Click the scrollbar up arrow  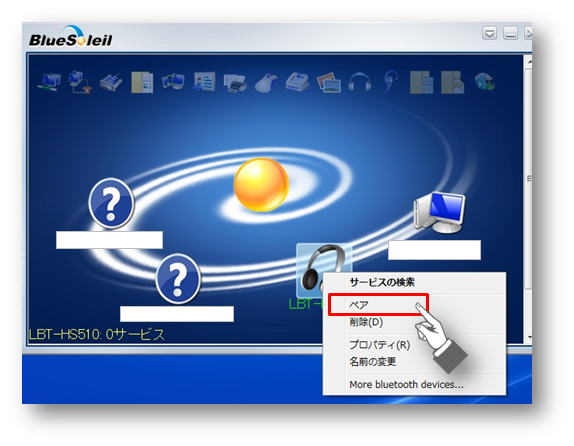pyautogui.click(x=529, y=62)
